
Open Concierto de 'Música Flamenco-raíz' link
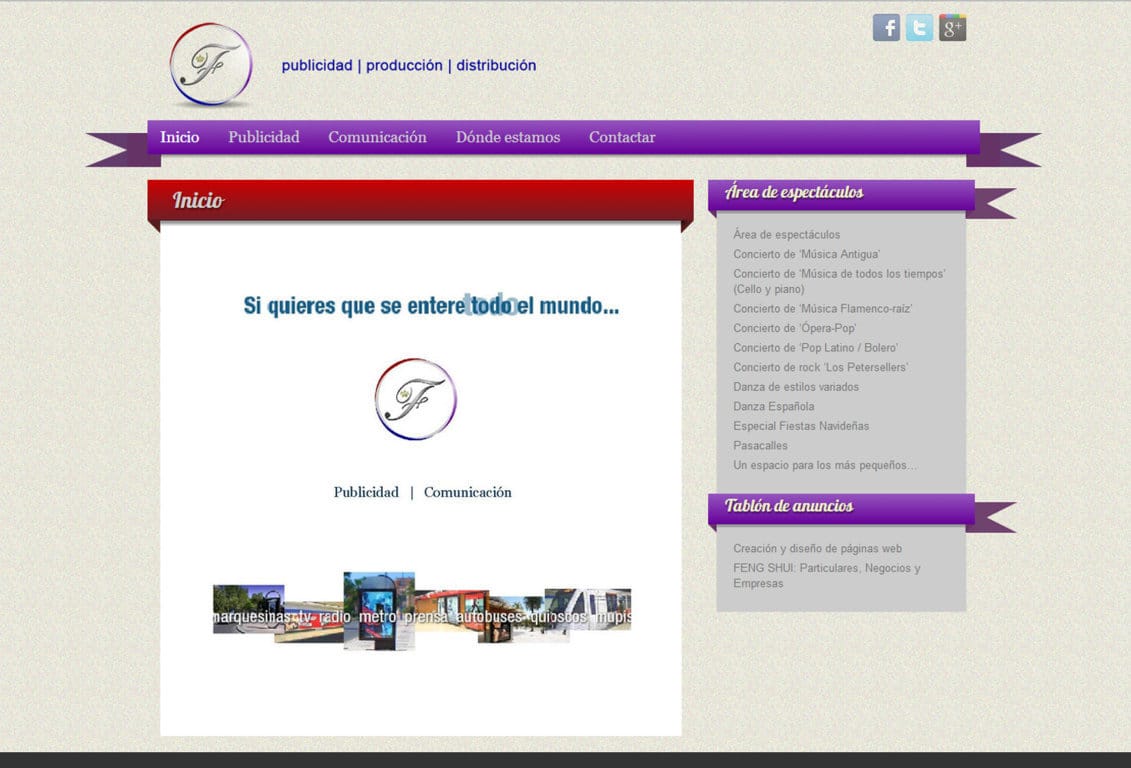822,309
